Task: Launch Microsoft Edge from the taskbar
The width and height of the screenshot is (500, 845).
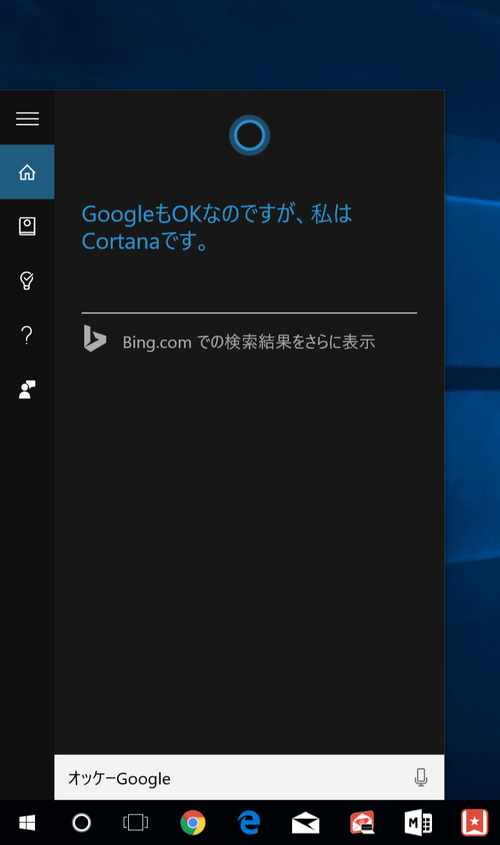Action: [249, 822]
